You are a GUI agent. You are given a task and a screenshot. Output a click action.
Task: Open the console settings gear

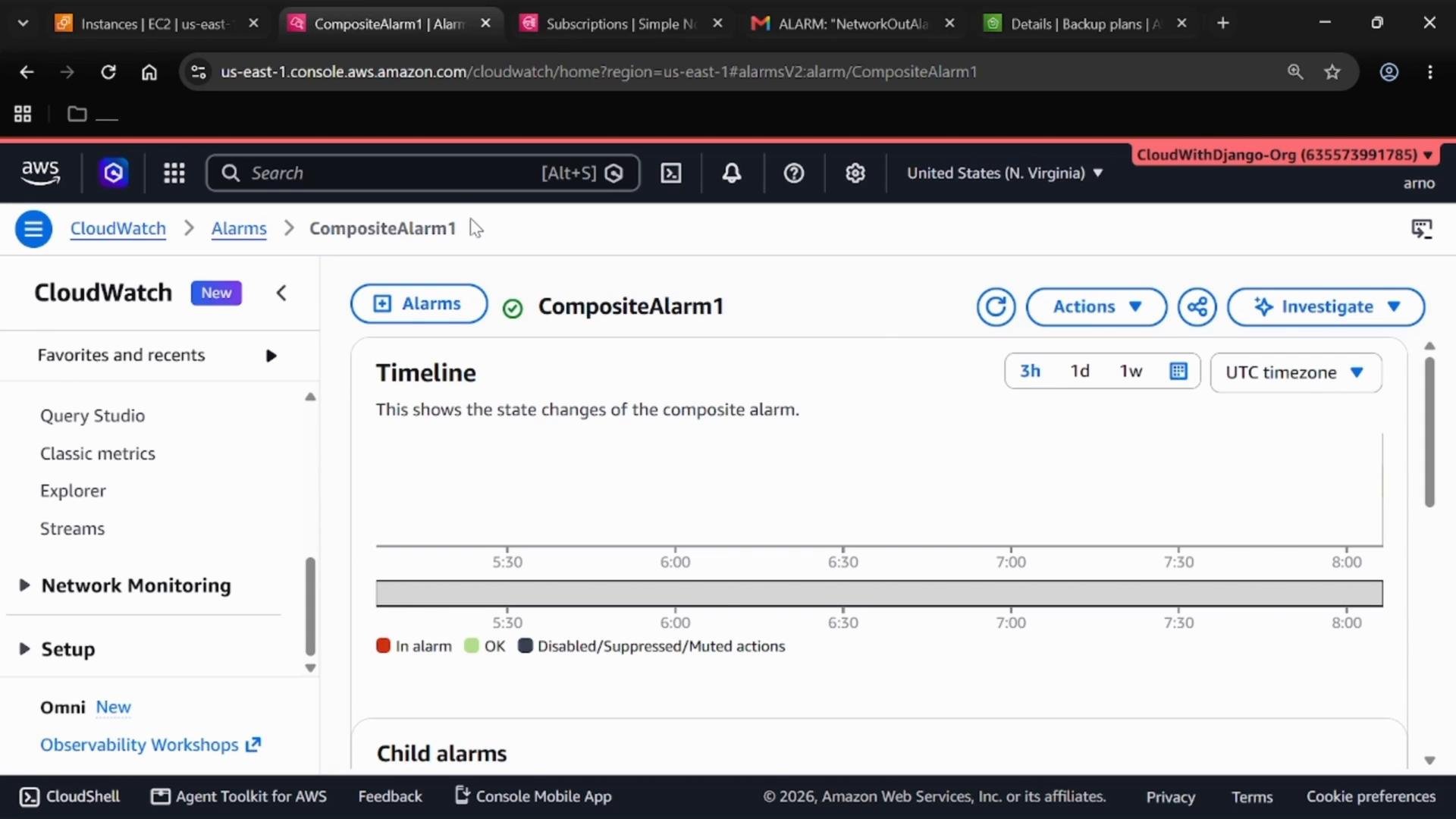tap(855, 173)
